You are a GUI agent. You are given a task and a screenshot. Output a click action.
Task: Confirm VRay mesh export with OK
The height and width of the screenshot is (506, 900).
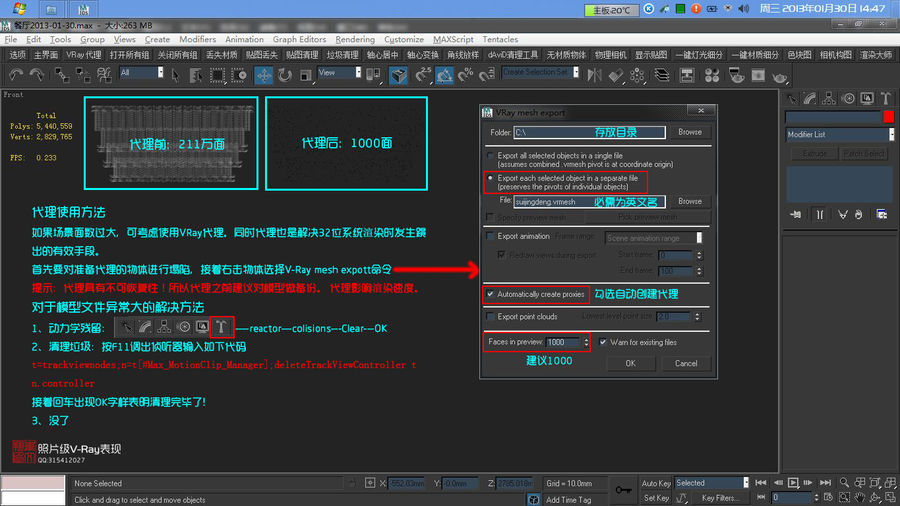(x=630, y=363)
